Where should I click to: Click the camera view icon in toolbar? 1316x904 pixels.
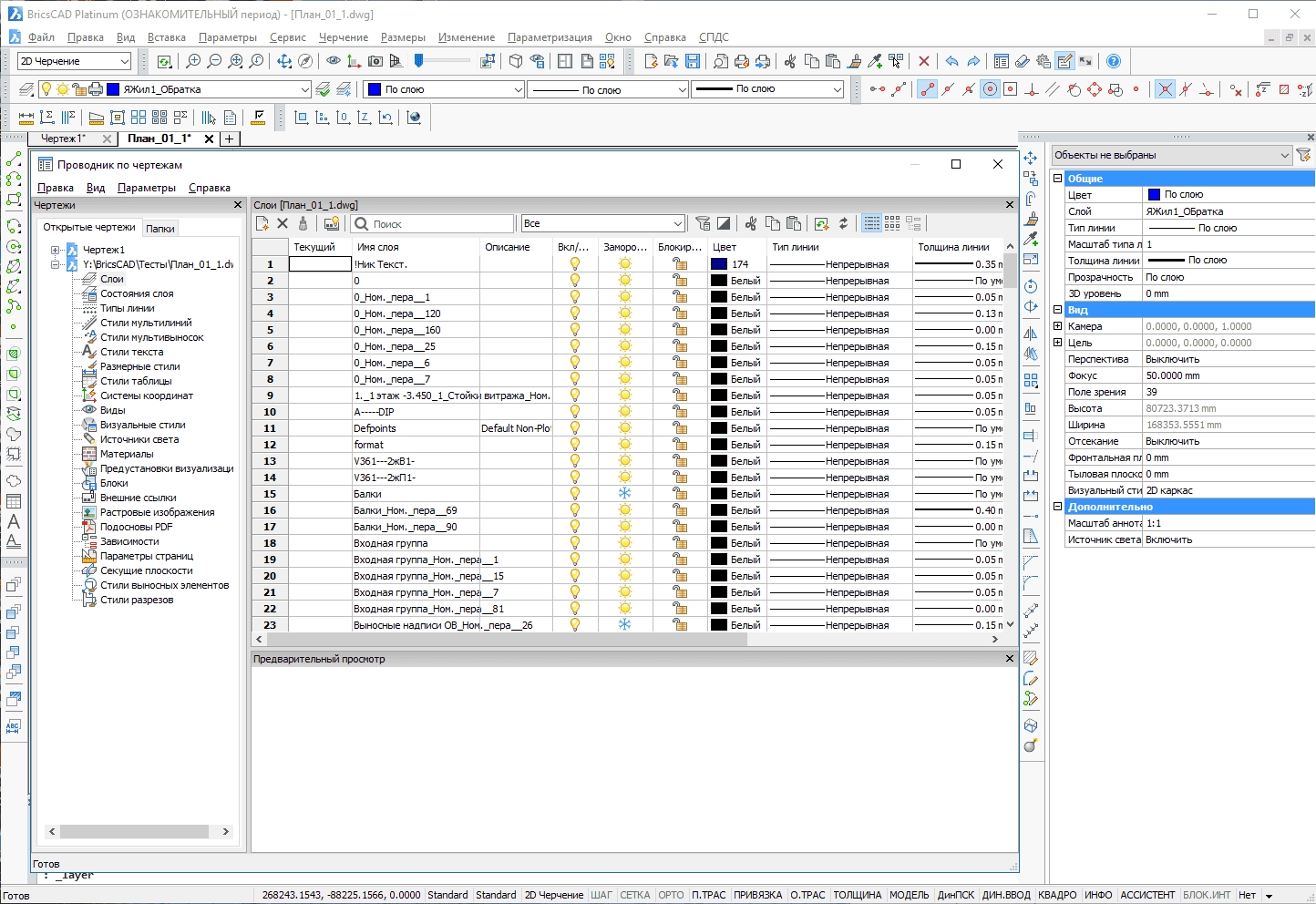(375, 61)
